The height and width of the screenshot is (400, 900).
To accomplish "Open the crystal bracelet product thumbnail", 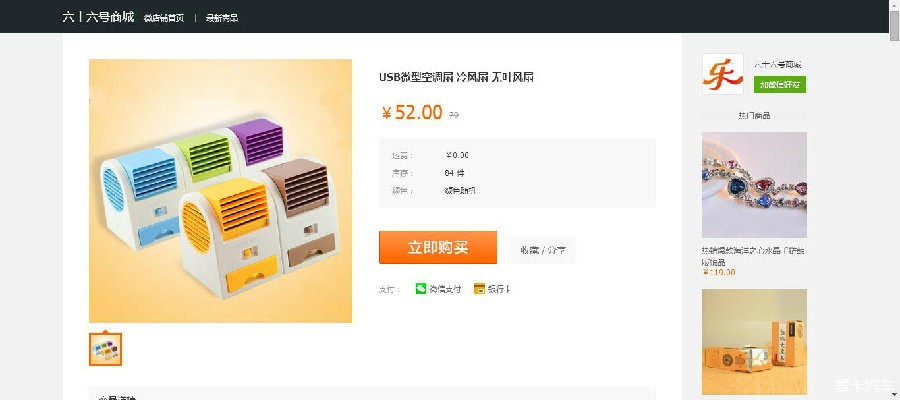I will [754, 185].
